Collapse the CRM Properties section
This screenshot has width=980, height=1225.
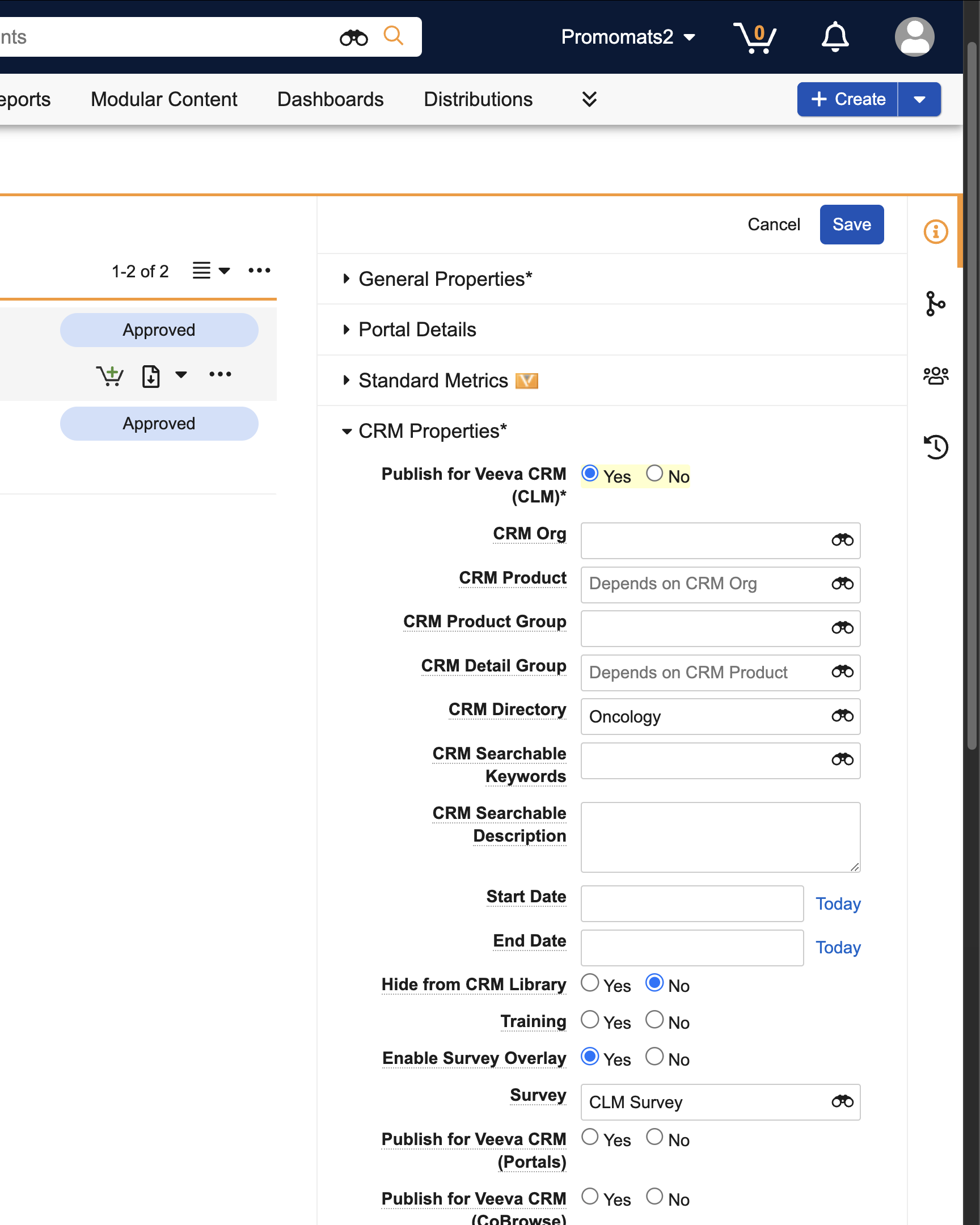click(x=432, y=431)
